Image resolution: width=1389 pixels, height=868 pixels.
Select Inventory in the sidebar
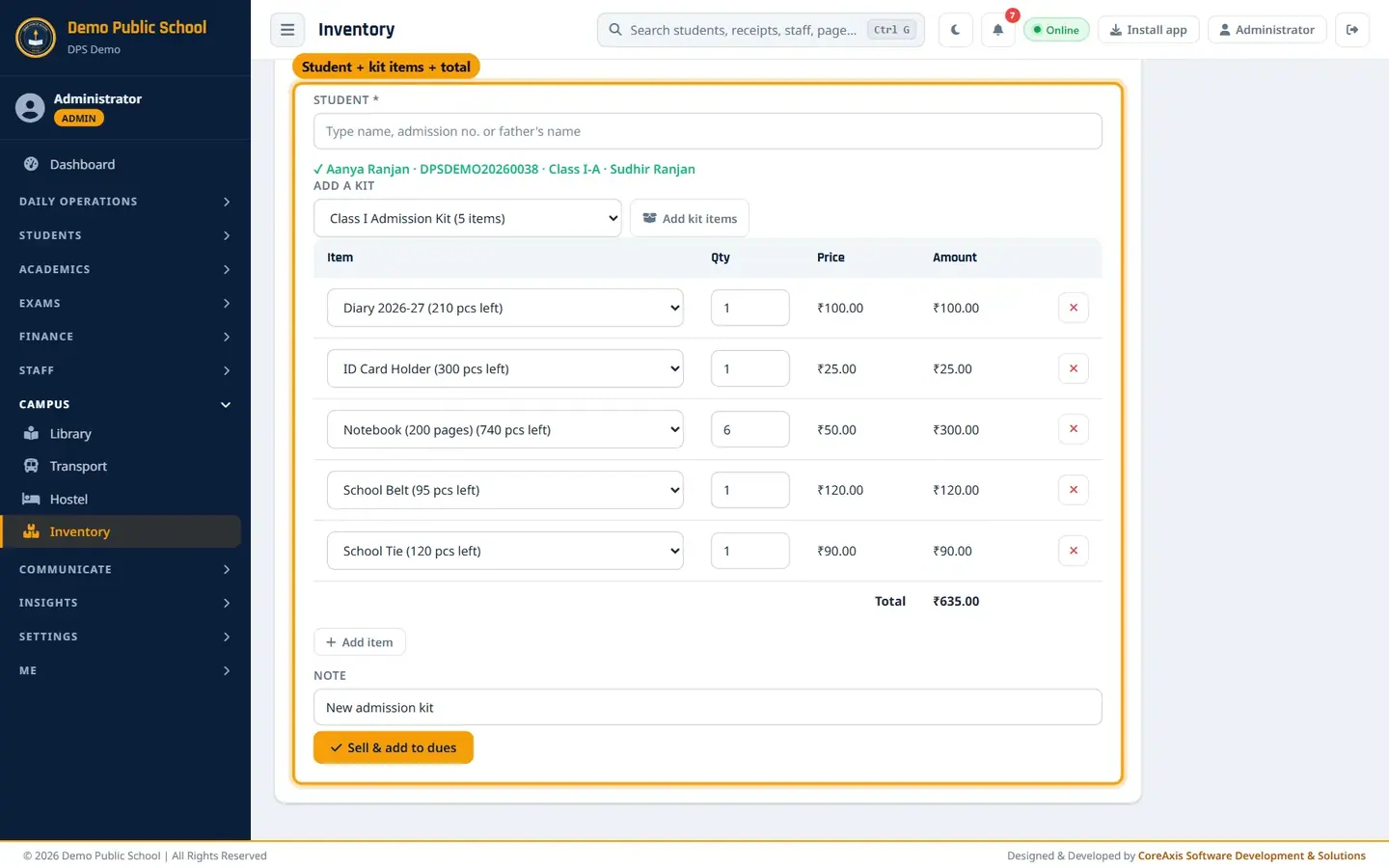tap(121, 531)
